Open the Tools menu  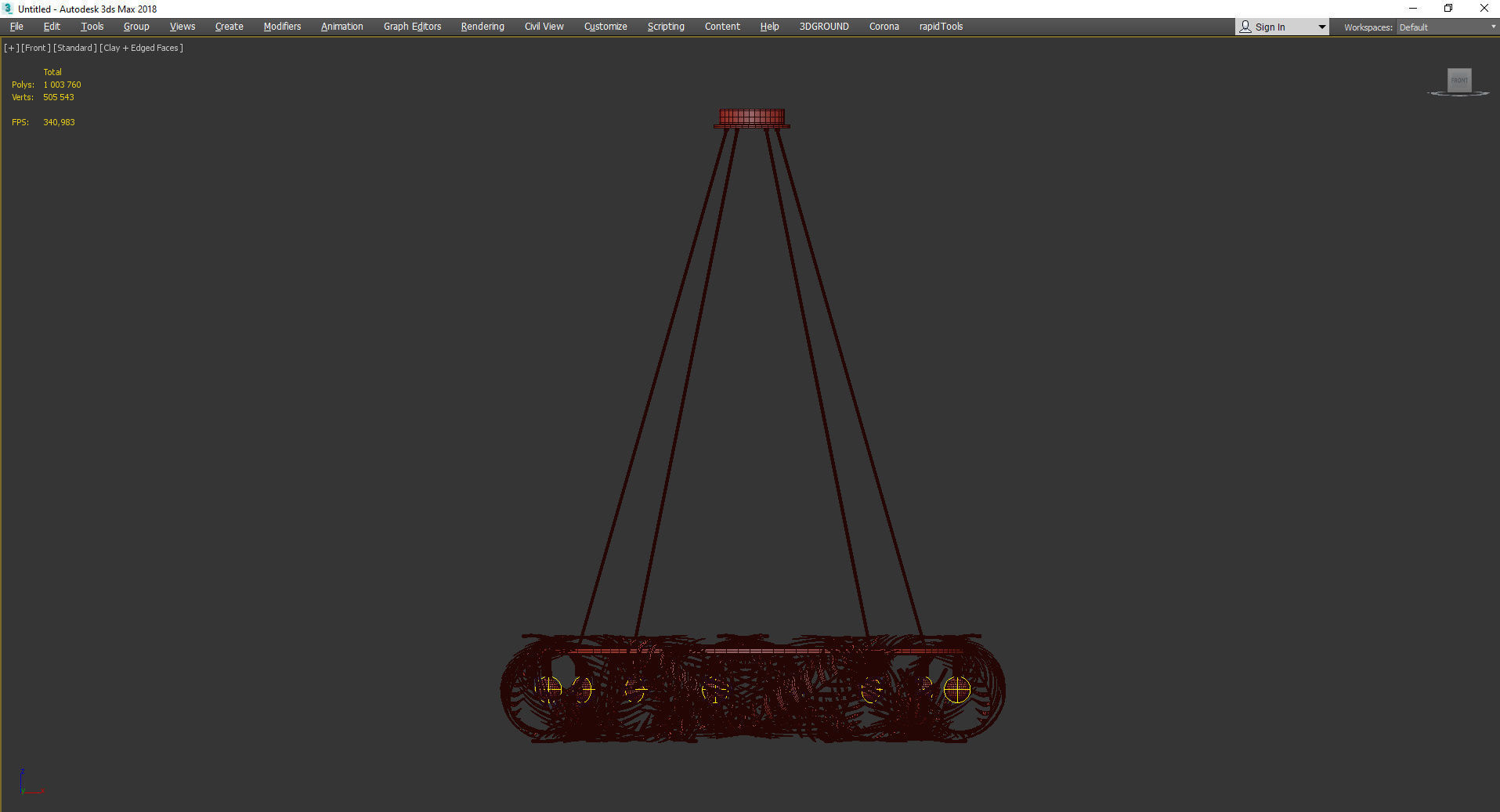[x=92, y=27]
